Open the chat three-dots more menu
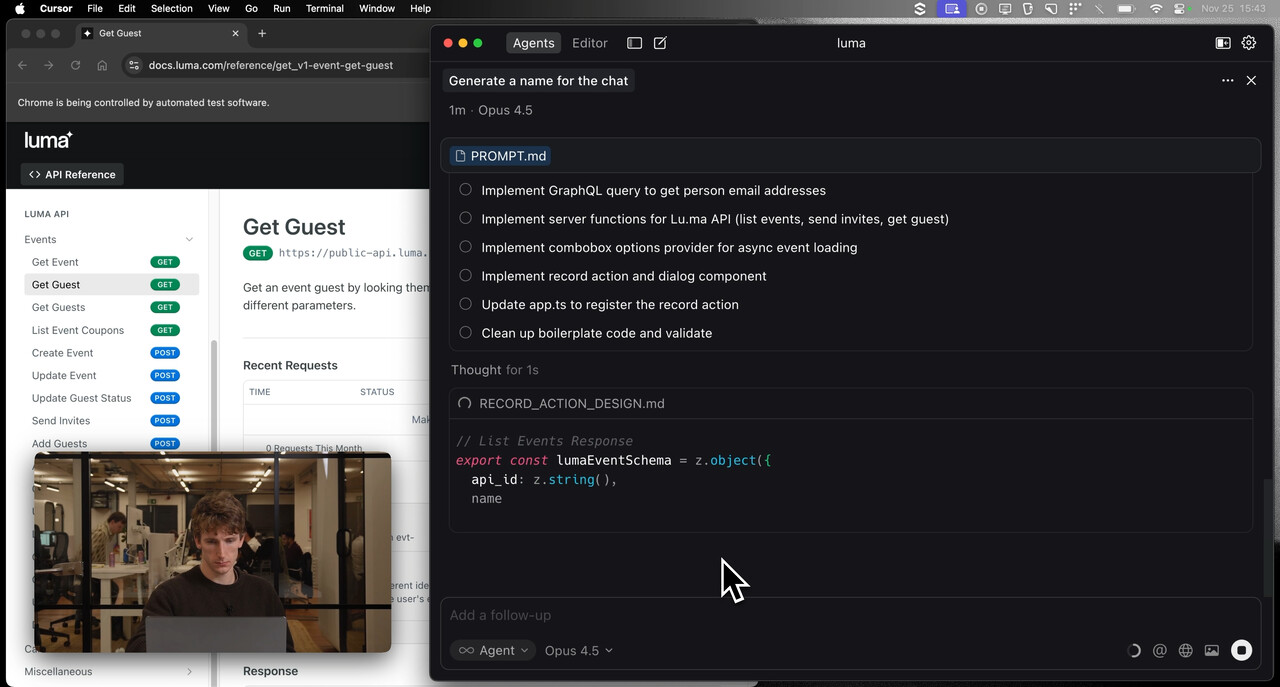 1227,81
